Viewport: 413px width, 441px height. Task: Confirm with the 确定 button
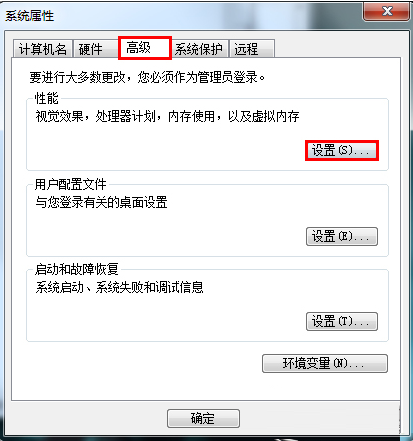coord(203,418)
